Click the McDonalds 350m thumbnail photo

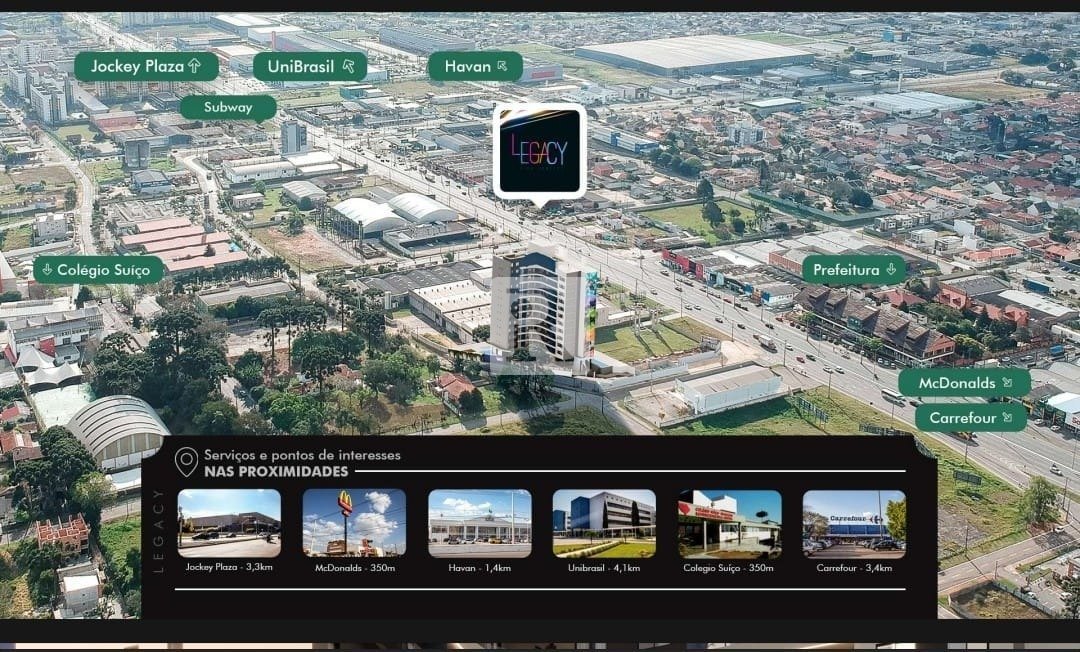(x=354, y=523)
